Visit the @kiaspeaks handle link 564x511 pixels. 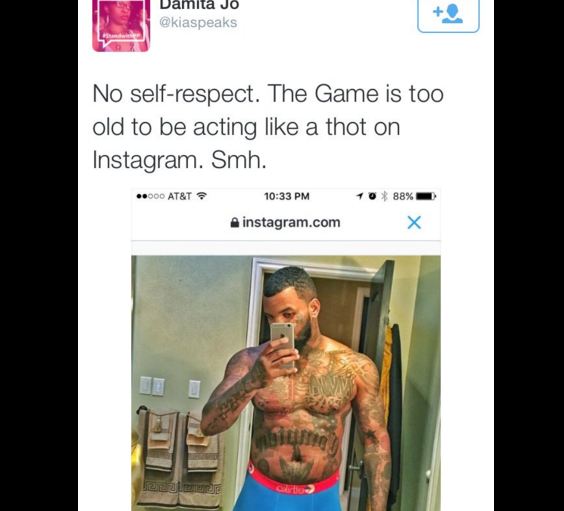198,22
